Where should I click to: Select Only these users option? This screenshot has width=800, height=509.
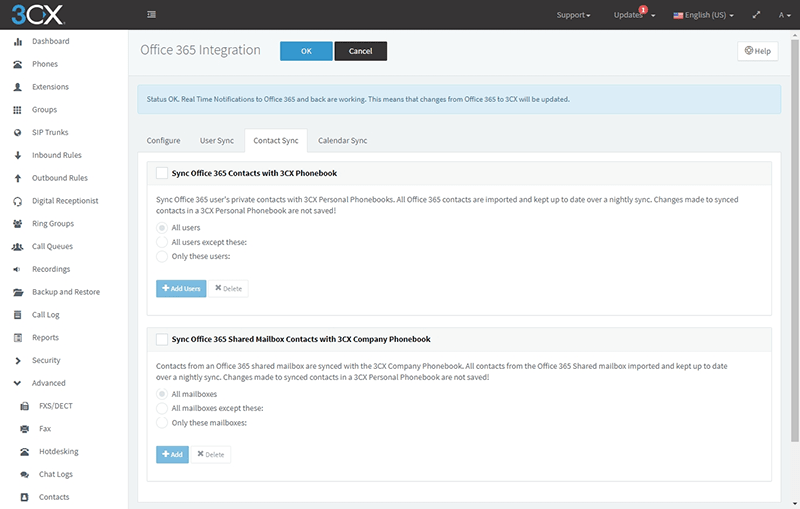162,257
